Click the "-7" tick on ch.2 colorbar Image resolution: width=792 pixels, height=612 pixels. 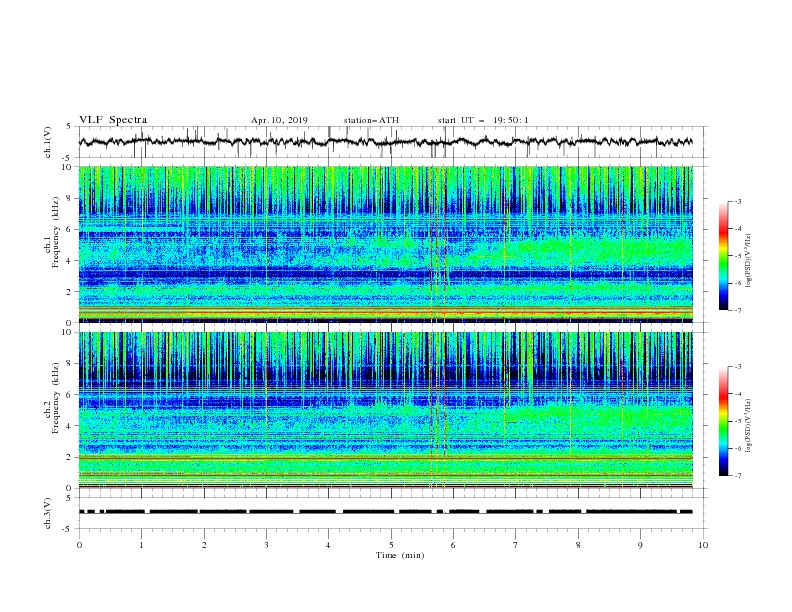(x=738, y=475)
